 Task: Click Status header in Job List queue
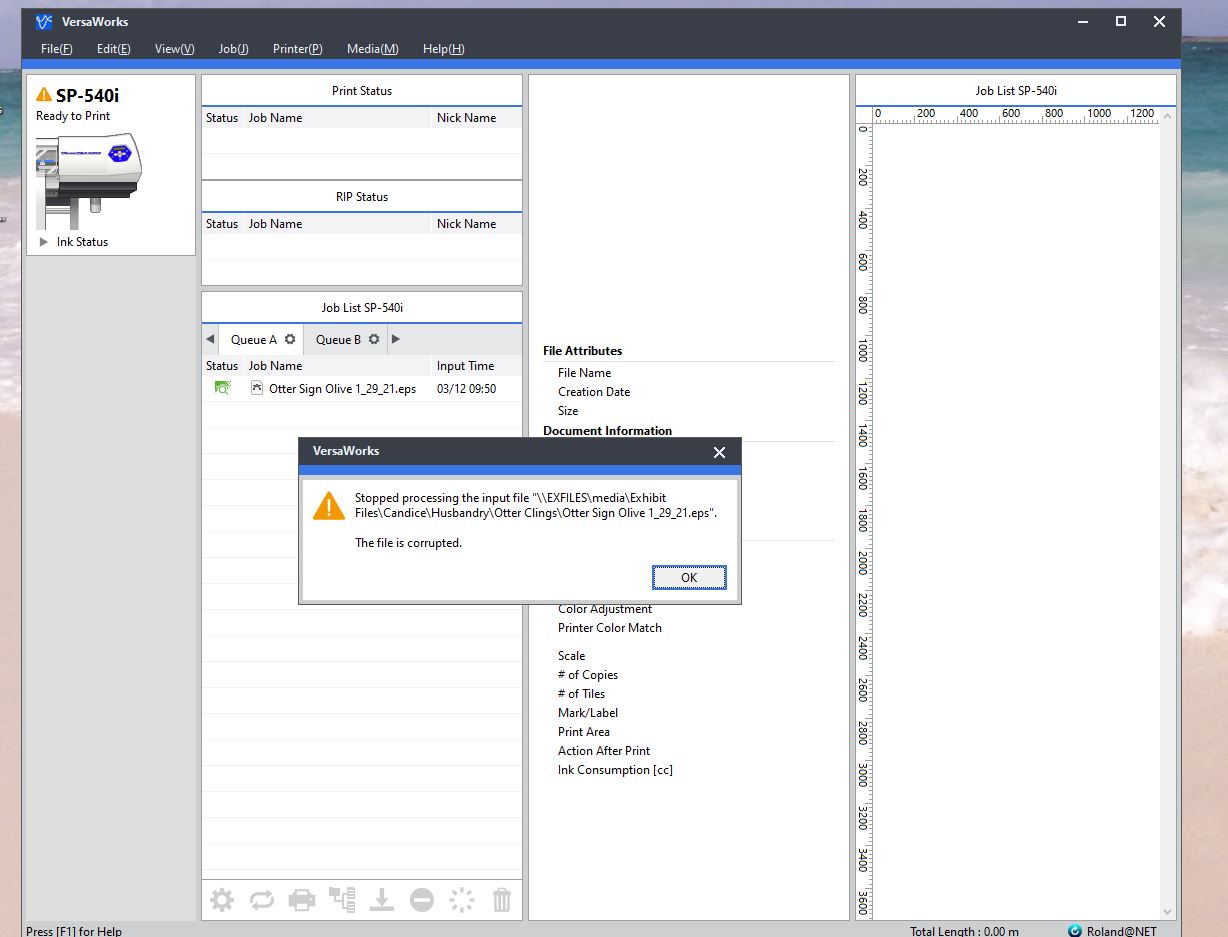point(222,366)
